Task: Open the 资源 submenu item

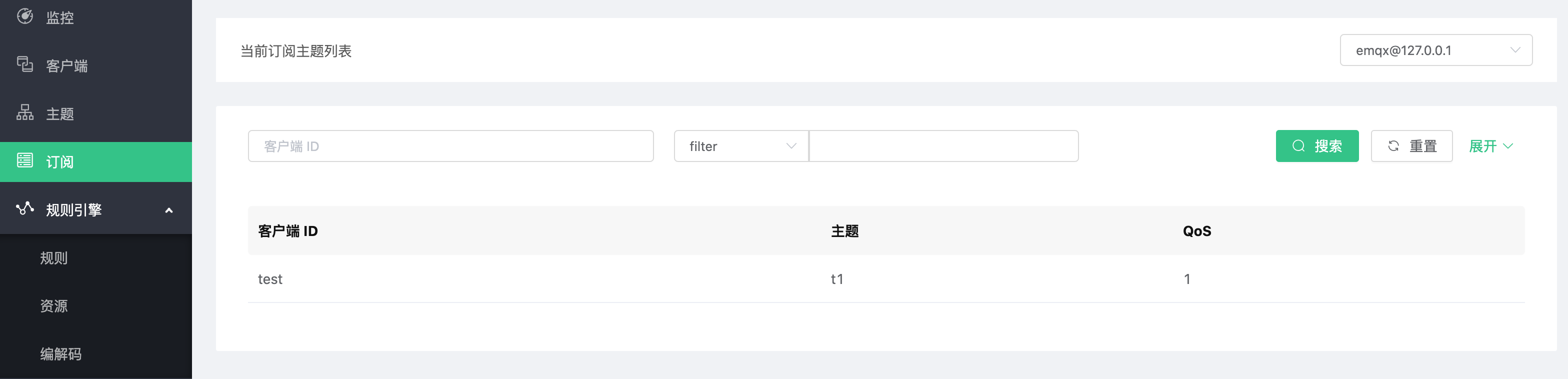Action: (54, 306)
